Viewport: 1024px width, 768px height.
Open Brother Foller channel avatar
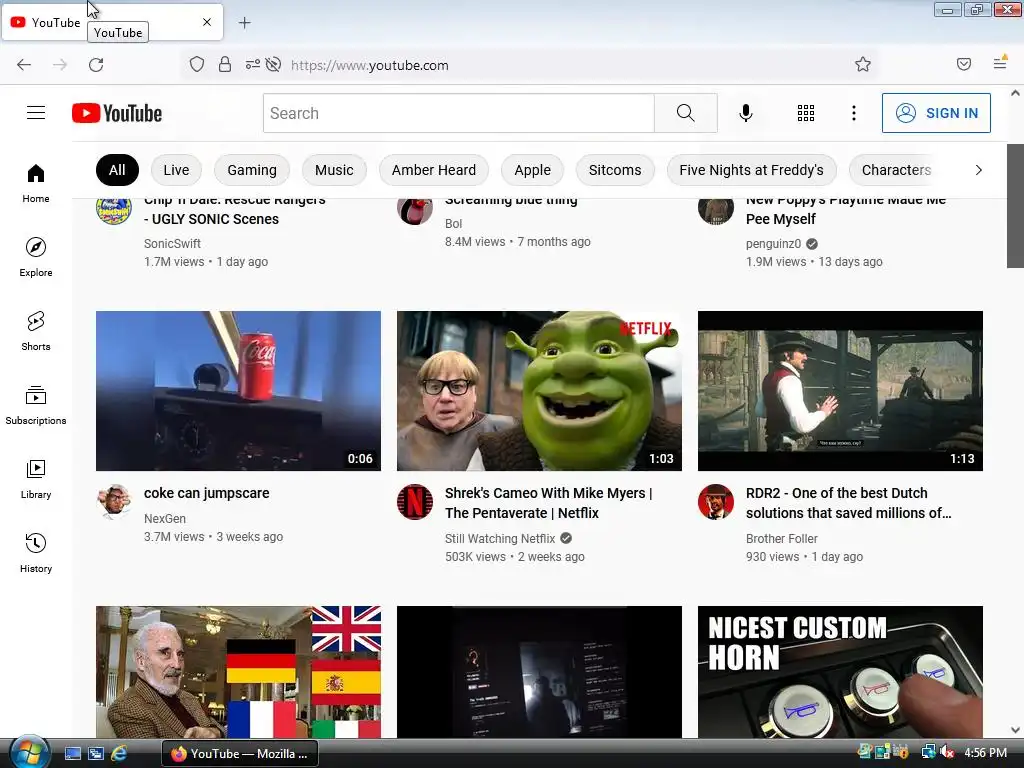[716, 502]
